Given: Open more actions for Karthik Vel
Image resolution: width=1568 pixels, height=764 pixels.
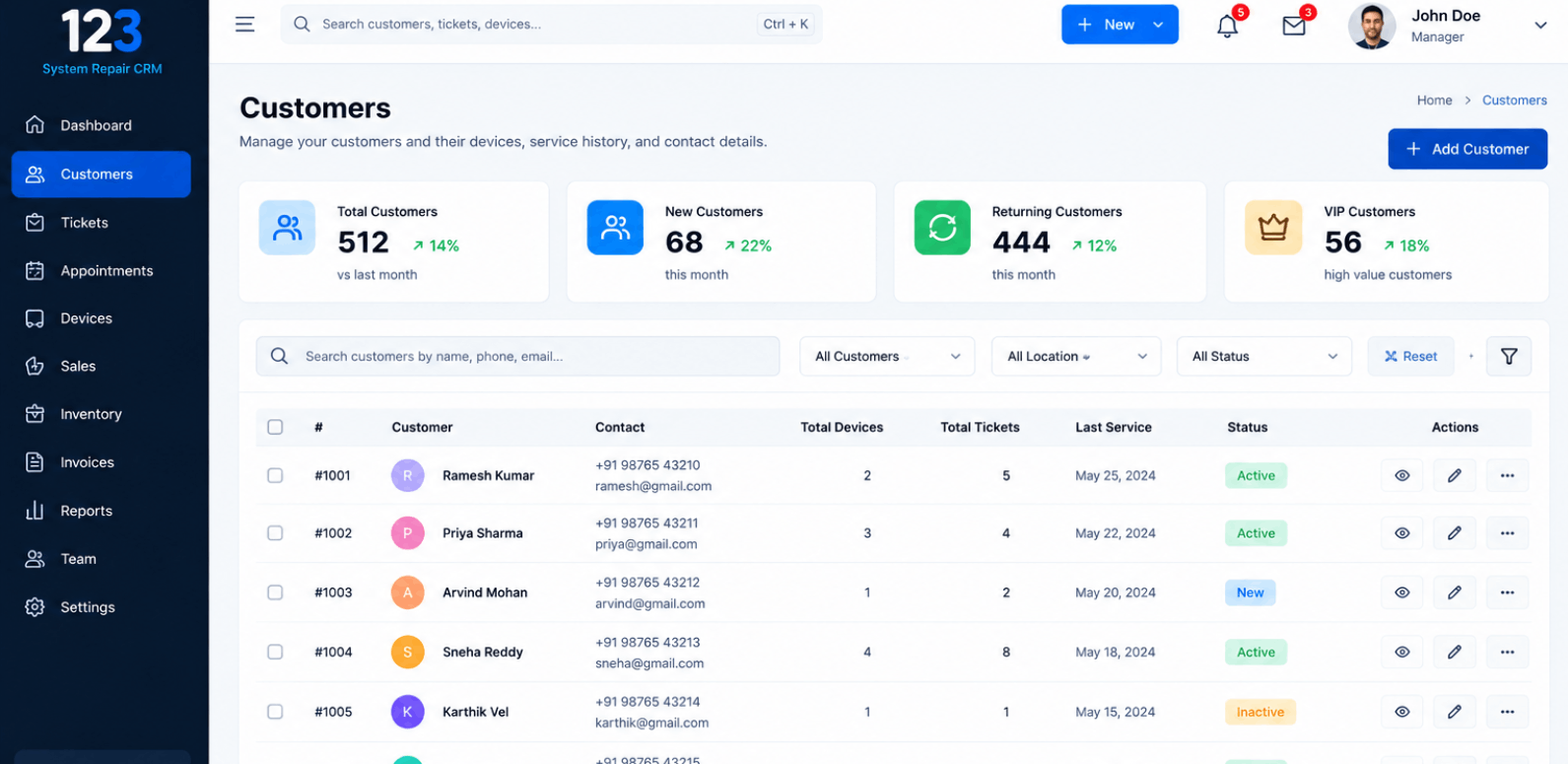Looking at the screenshot, I should 1507,712.
